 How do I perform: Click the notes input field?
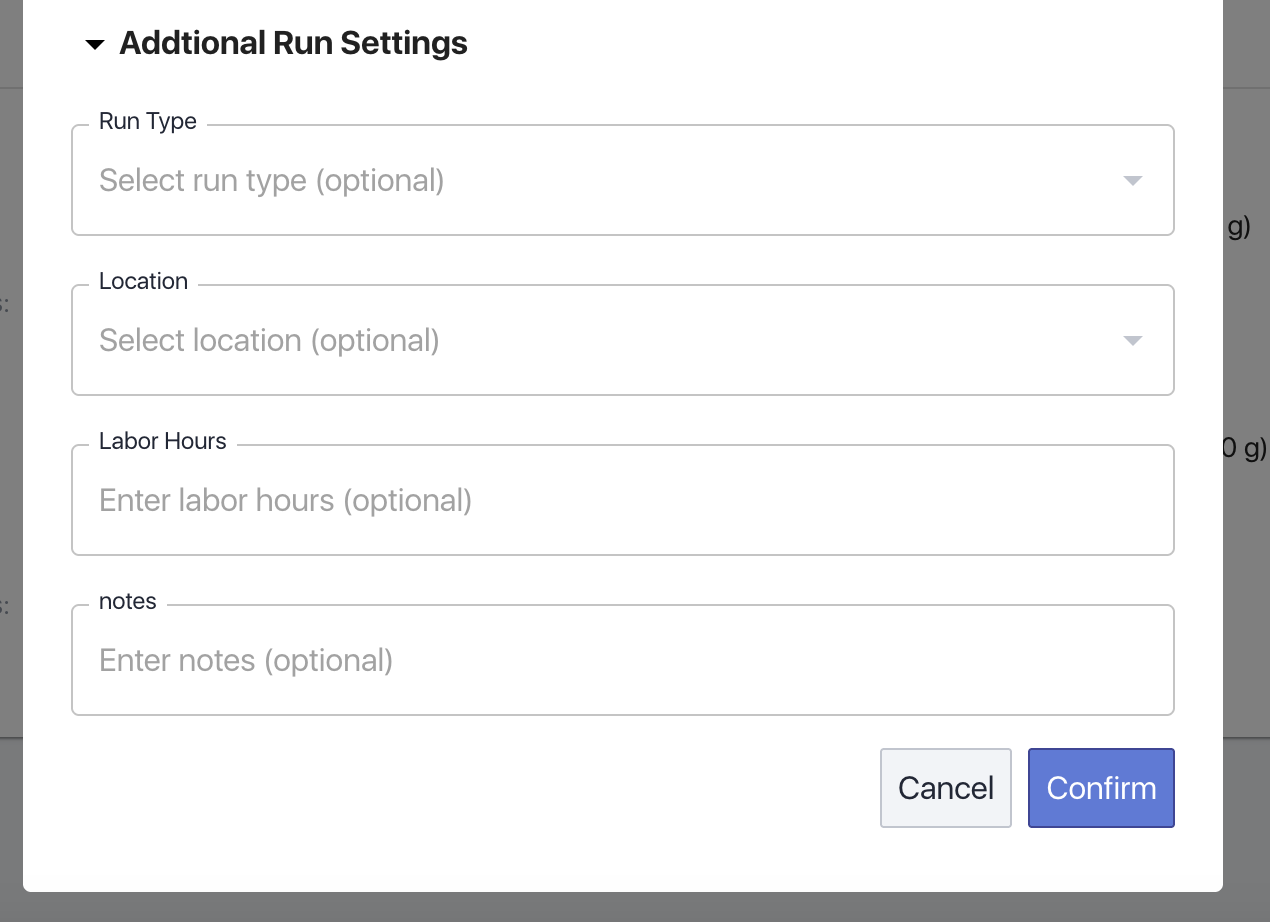coord(622,660)
